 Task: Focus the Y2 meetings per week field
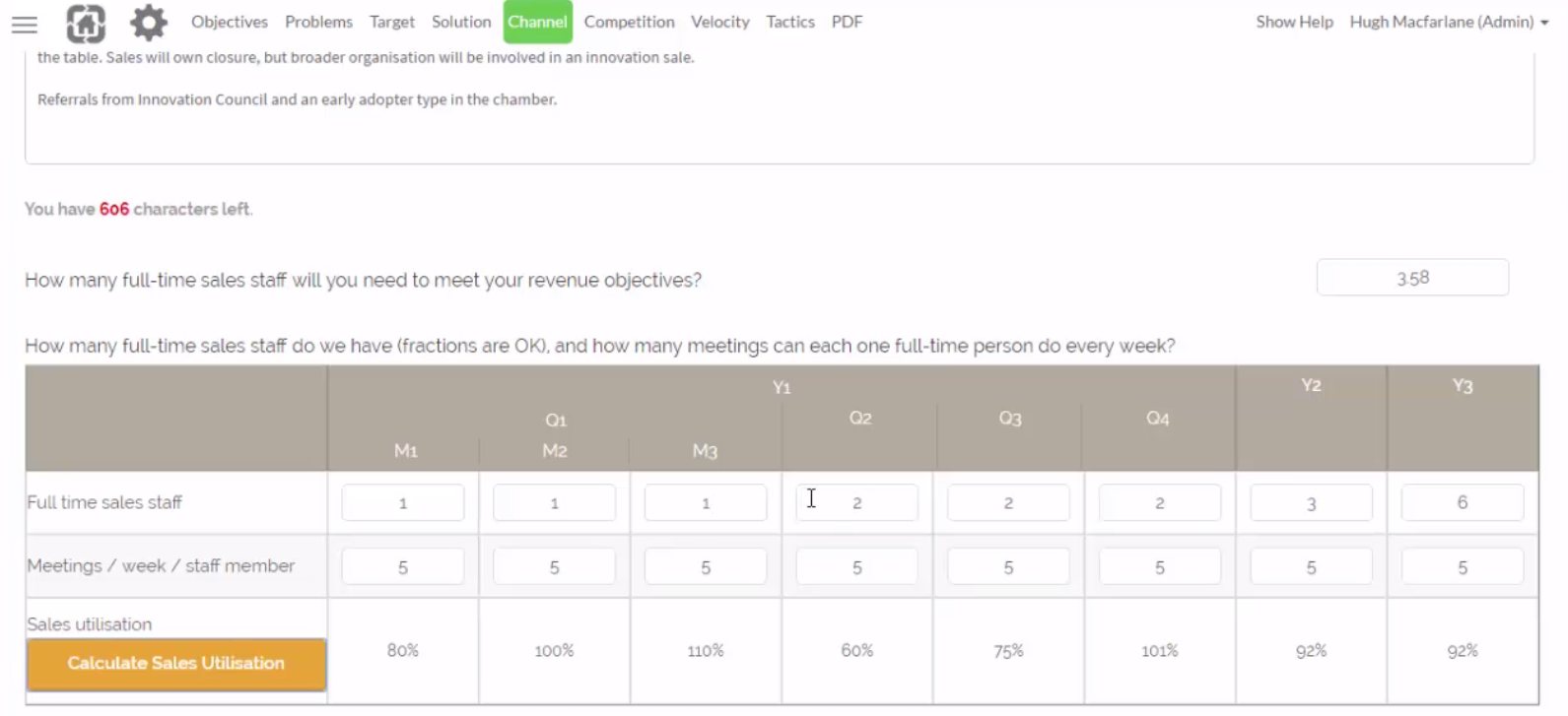1311,567
